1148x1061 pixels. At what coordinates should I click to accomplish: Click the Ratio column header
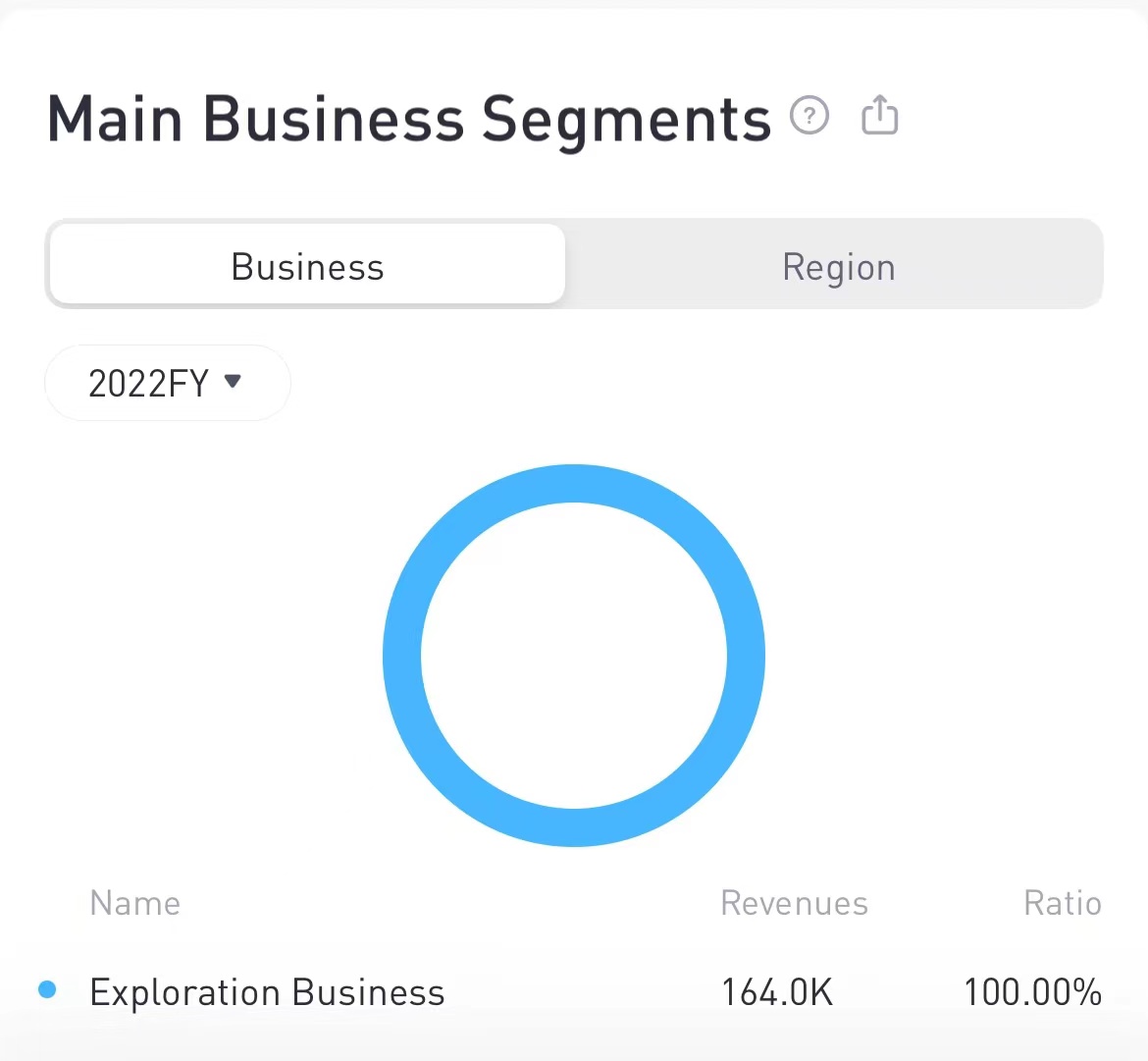[1062, 903]
